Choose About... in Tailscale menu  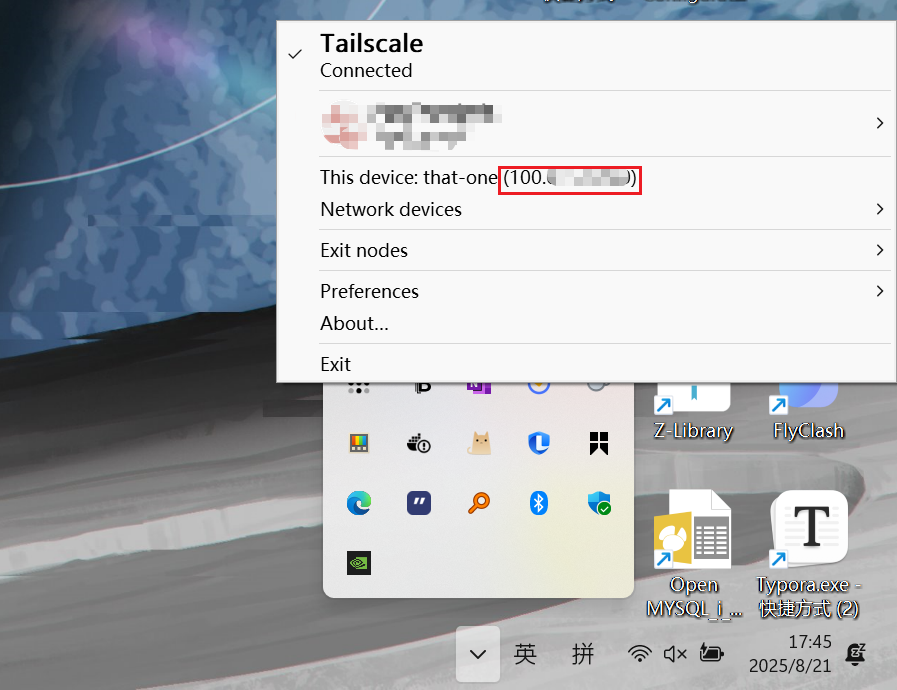tap(586, 324)
